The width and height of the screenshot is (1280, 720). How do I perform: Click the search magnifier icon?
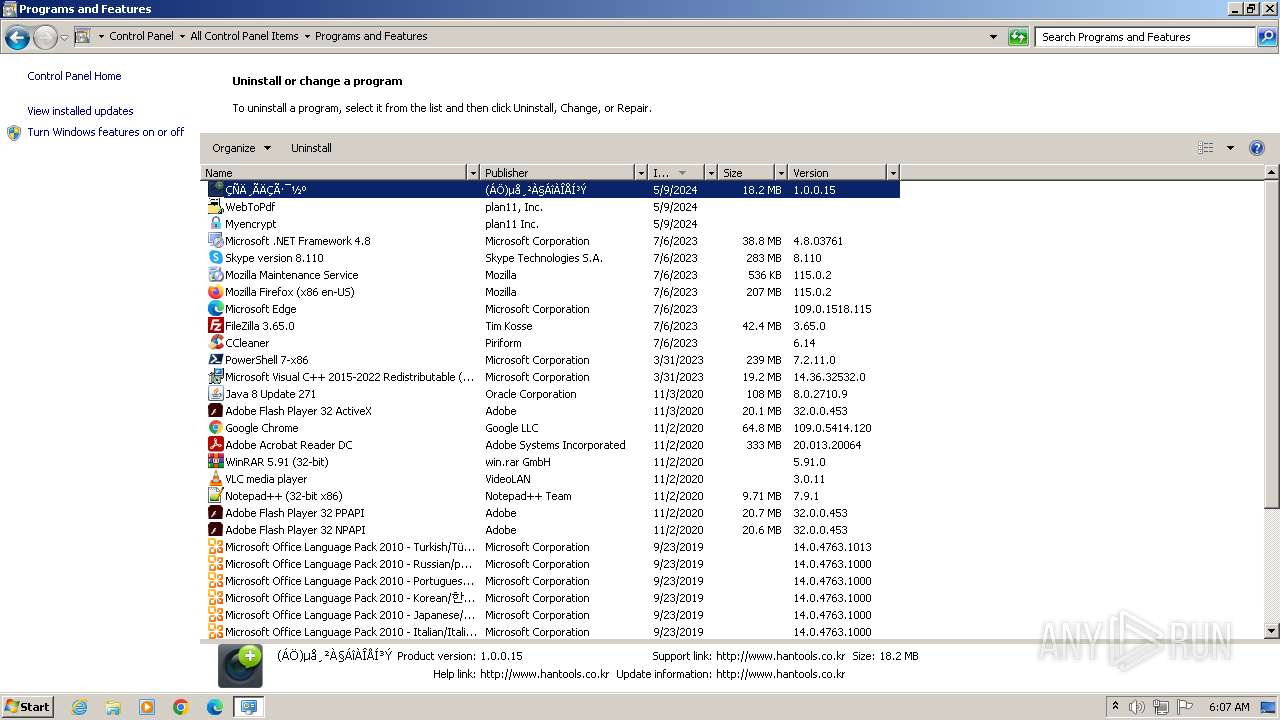(x=1267, y=37)
